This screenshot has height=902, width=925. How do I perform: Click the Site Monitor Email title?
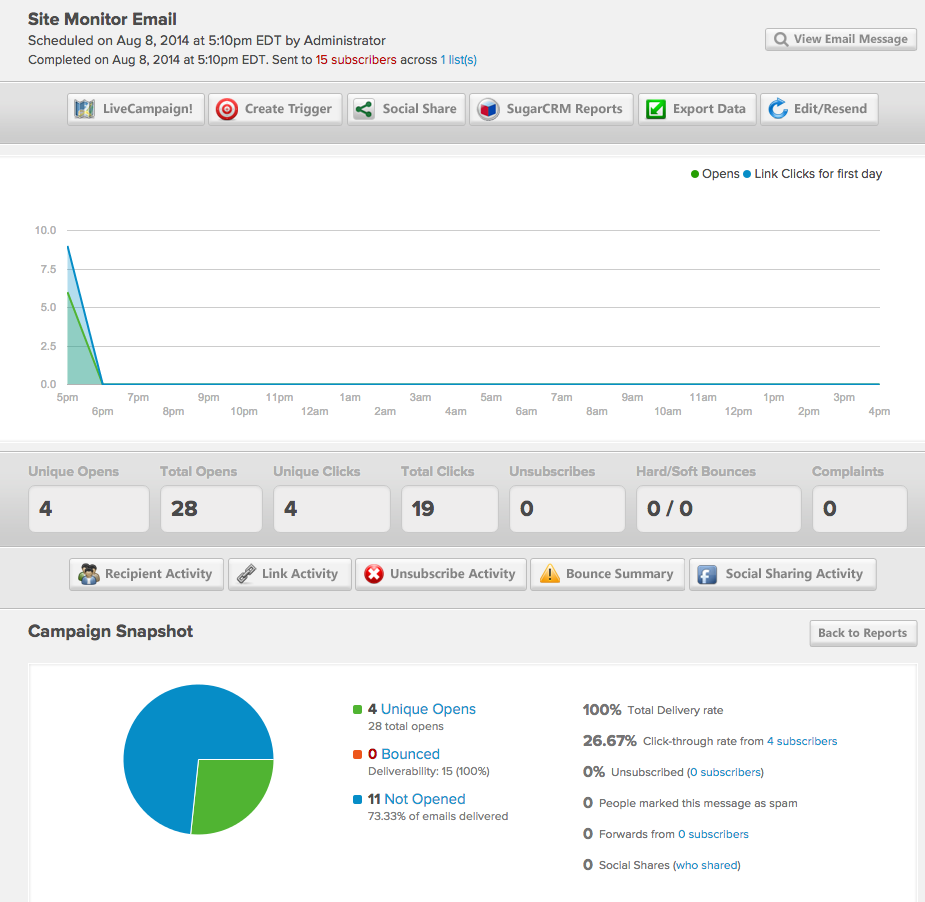102,19
